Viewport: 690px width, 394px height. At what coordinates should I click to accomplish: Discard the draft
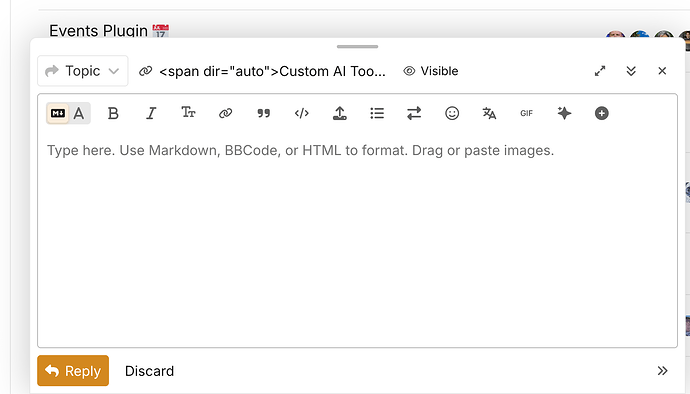point(150,371)
